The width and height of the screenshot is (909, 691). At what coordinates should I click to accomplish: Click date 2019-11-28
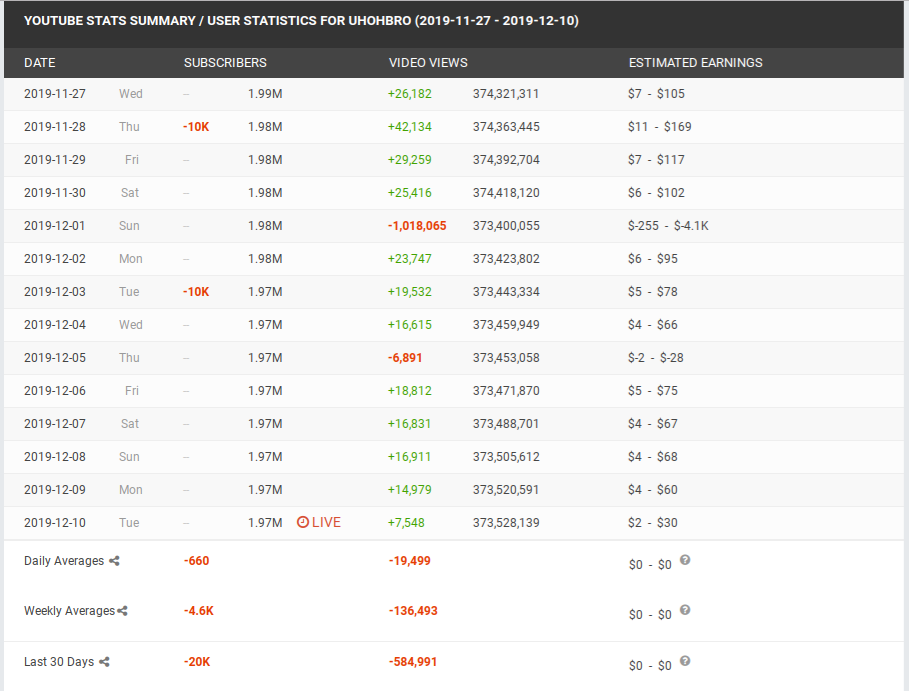pyautogui.click(x=54, y=127)
